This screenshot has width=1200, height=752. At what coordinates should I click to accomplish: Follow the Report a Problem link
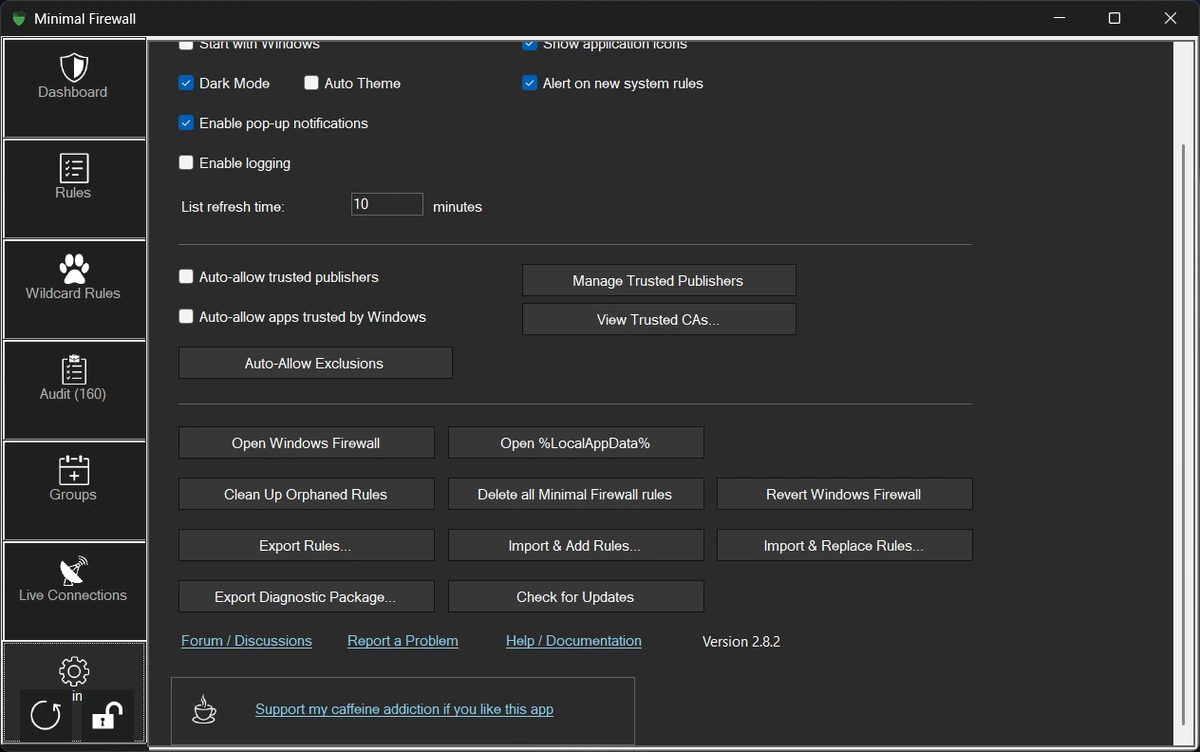point(403,641)
